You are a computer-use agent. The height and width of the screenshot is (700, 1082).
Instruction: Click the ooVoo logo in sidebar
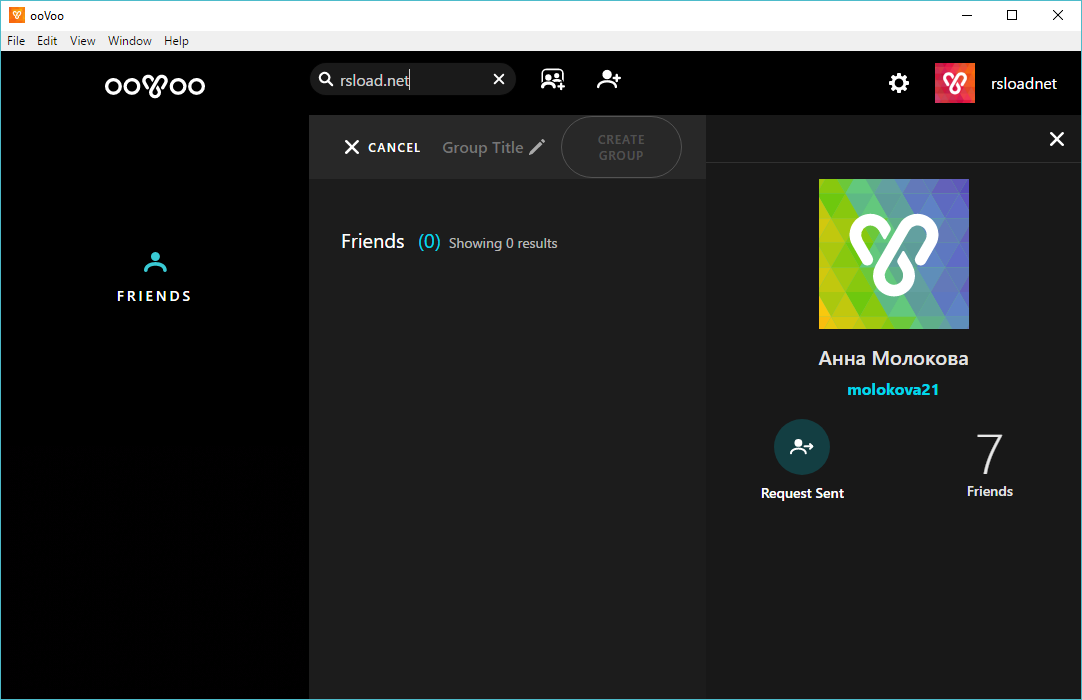coord(155,86)
